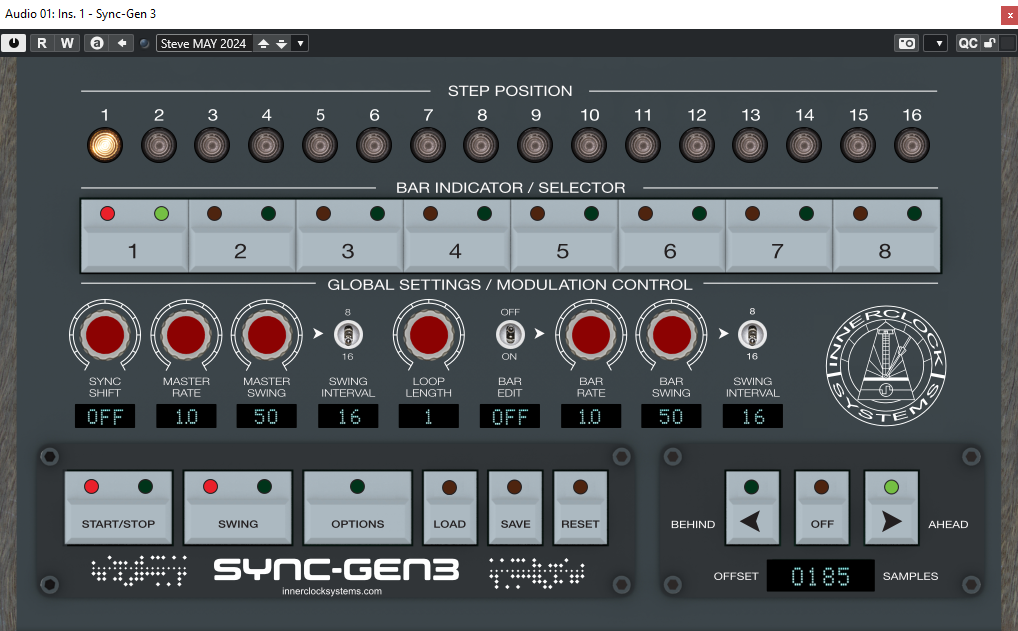Click the step position 9 lamp
The width and height of the screenshot is (1018, 631).
click(535, 146)
